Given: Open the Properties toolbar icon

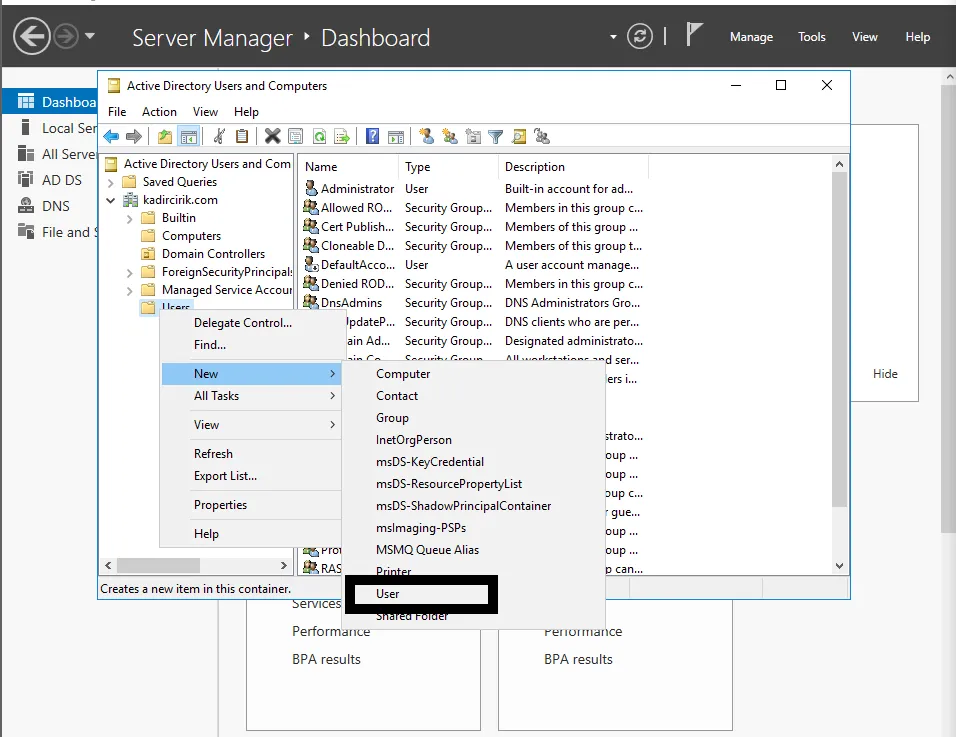Looking at the screenshot, I should click(296, 137).
